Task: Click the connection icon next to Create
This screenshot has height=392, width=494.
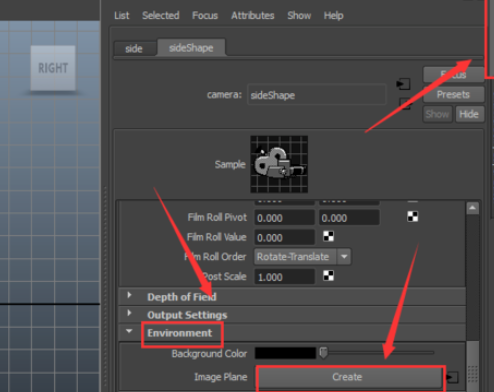Action: tap(452, 378)
